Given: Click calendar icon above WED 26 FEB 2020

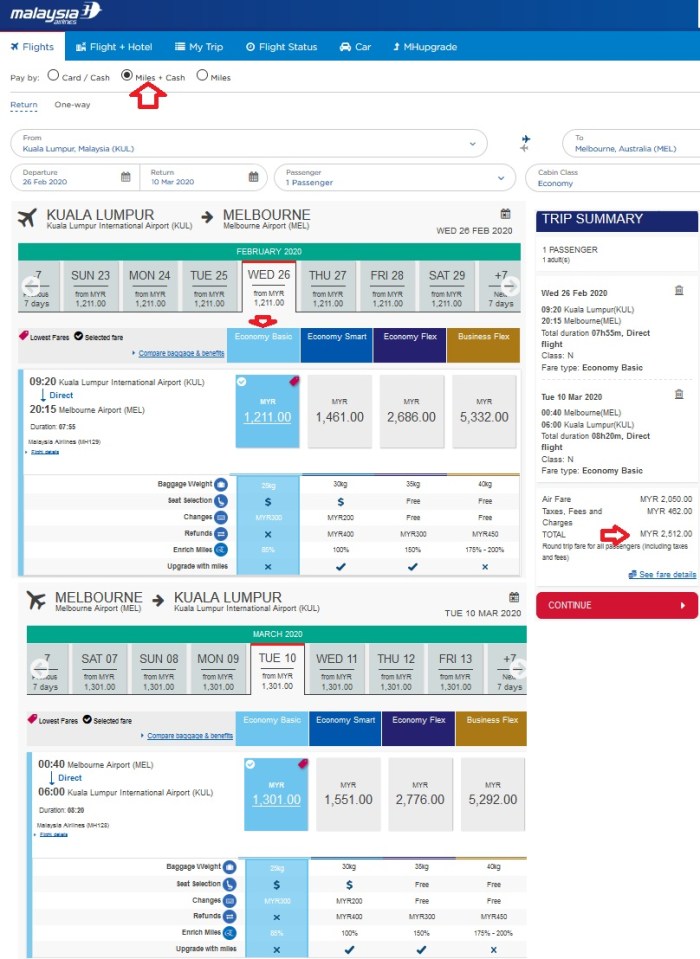Looking at the screenshot, I should [x=505, y=214].
